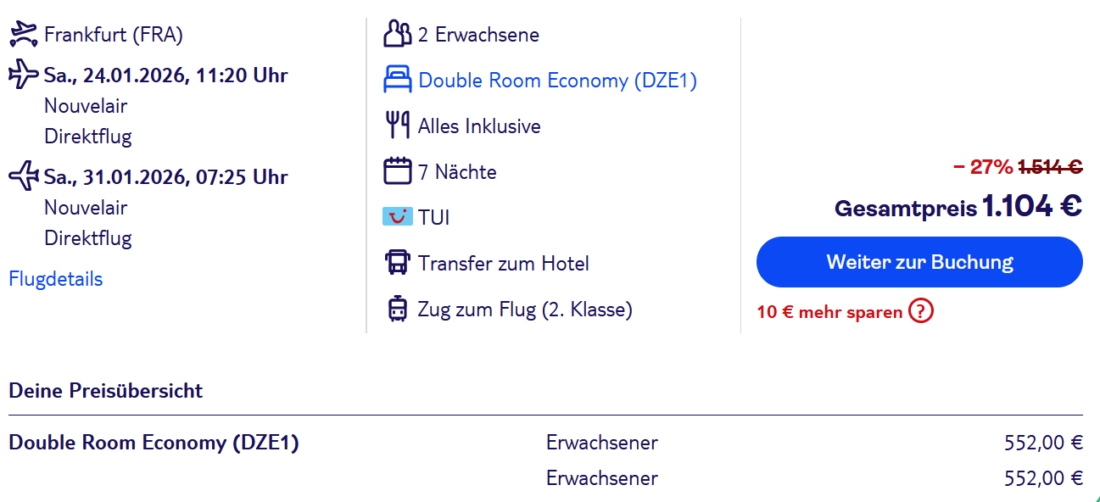
Task: Click the 2 Erwachsene travelers icon
Action: click(x=397, y=35)
